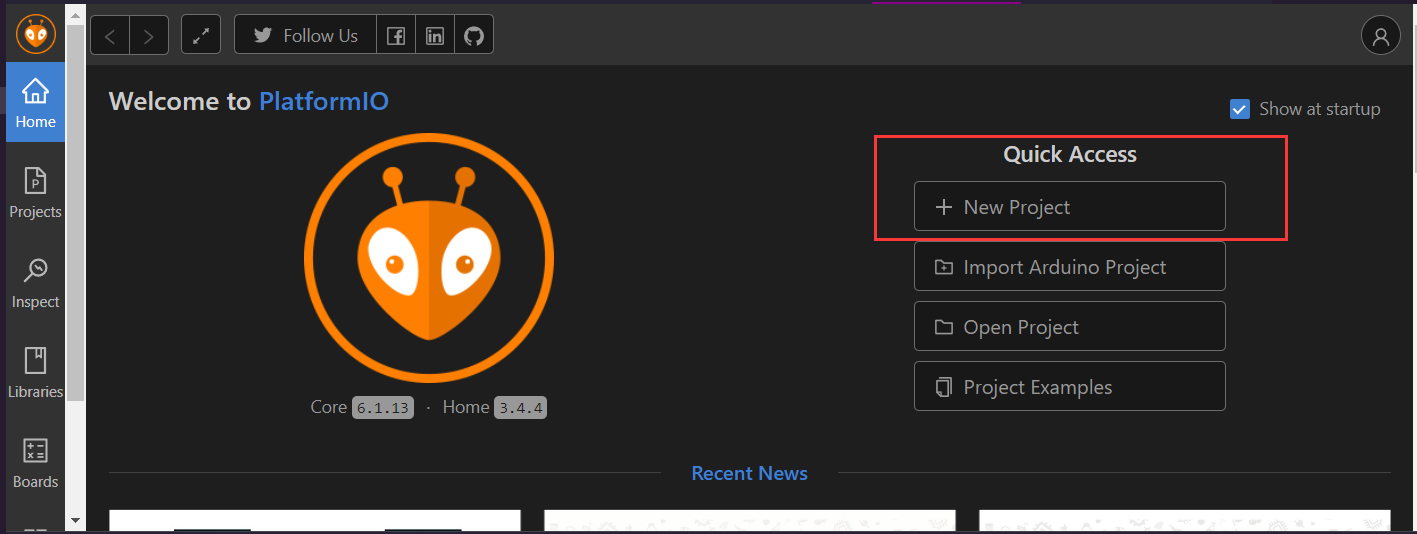
Task: Uncheck the Show at startup checkbox
Action: click(x=1240, y=109)
